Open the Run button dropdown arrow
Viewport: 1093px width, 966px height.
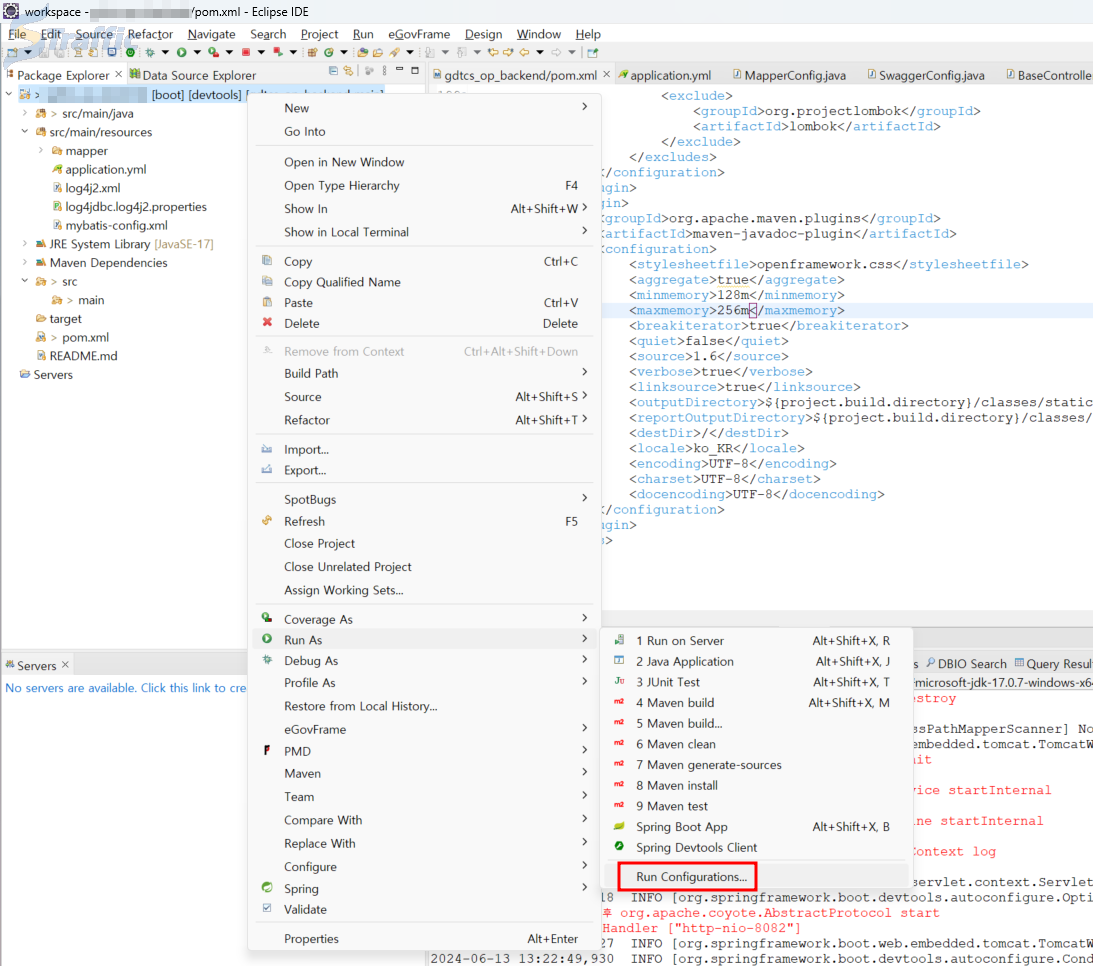pyautogui.click(x=197, y=52)
